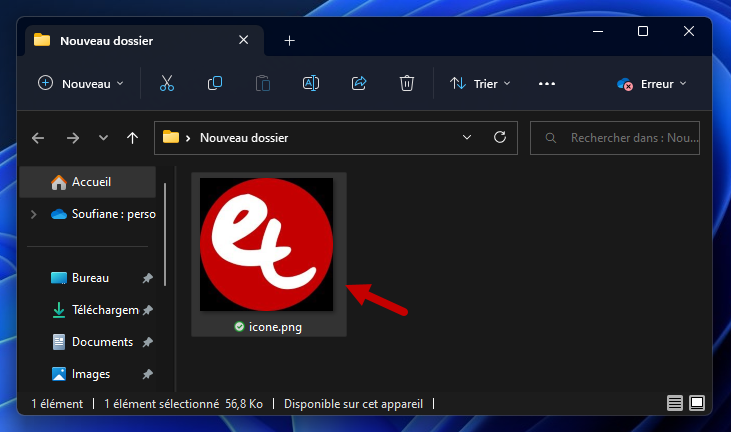Click the search field Rechercher dans

click(x=615, y=138)
